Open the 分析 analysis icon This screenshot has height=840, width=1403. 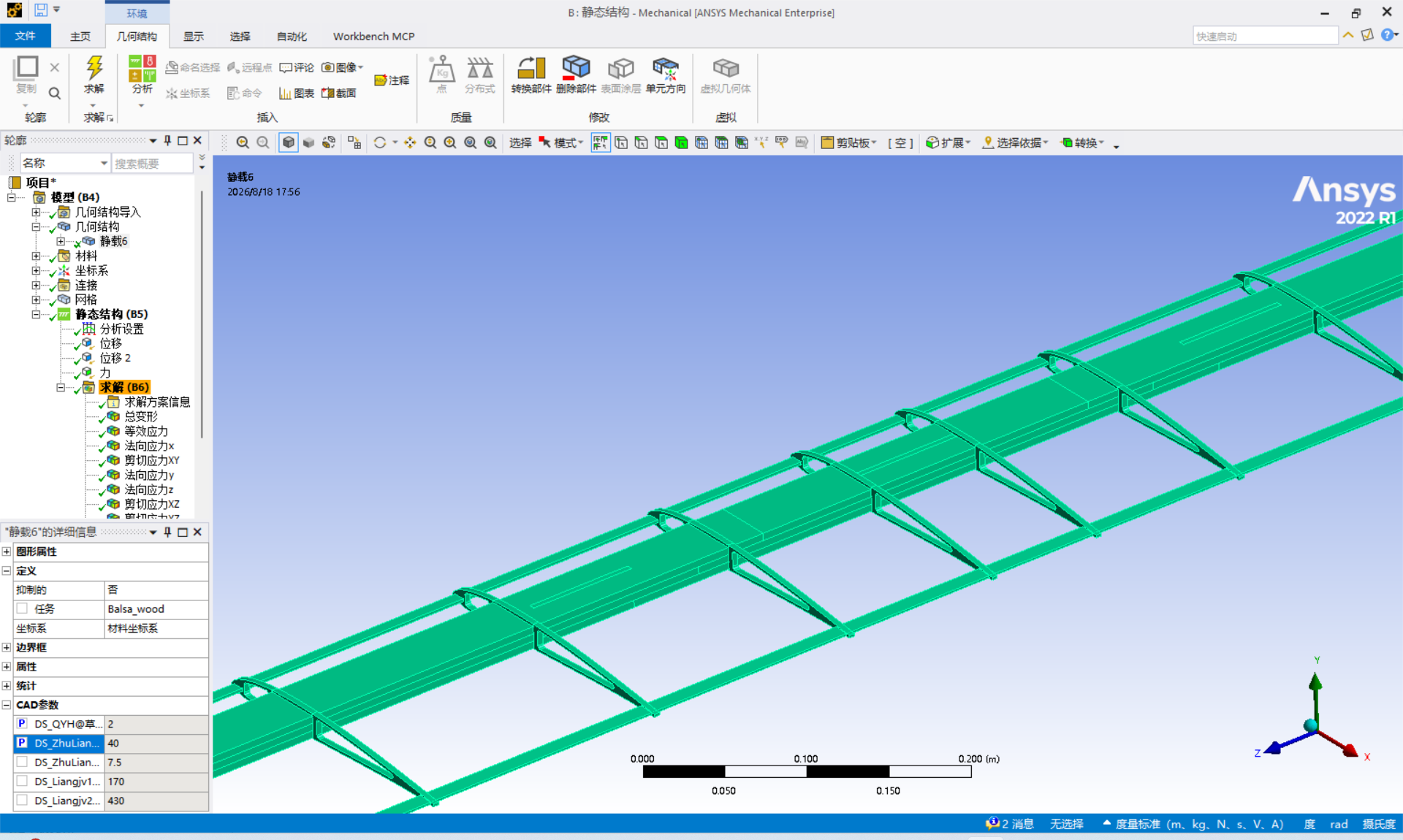coord(142,69)
